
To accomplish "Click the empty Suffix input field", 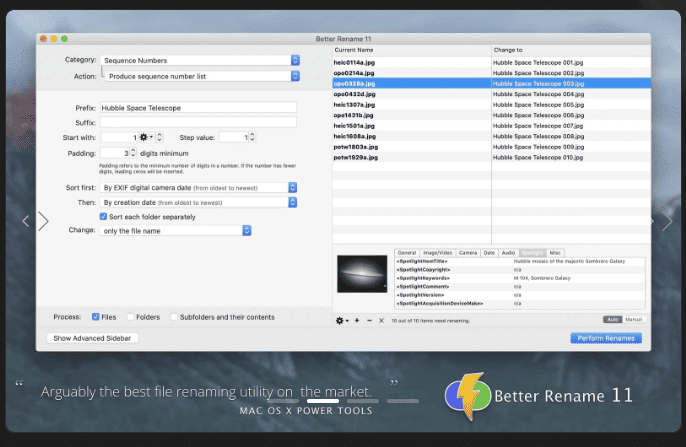I will 198,122.
